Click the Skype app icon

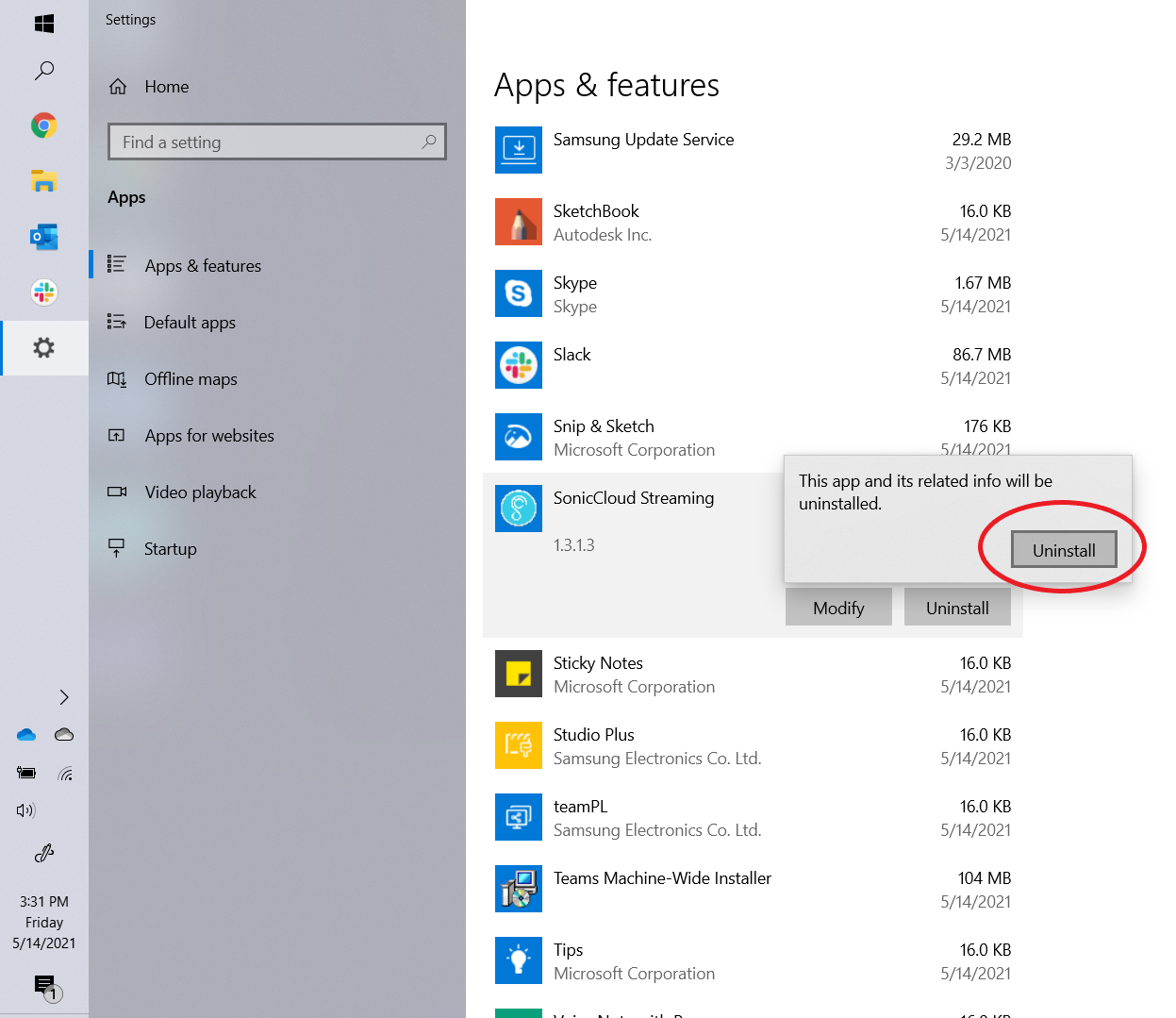pyautogui.click(x=518, y=293)
